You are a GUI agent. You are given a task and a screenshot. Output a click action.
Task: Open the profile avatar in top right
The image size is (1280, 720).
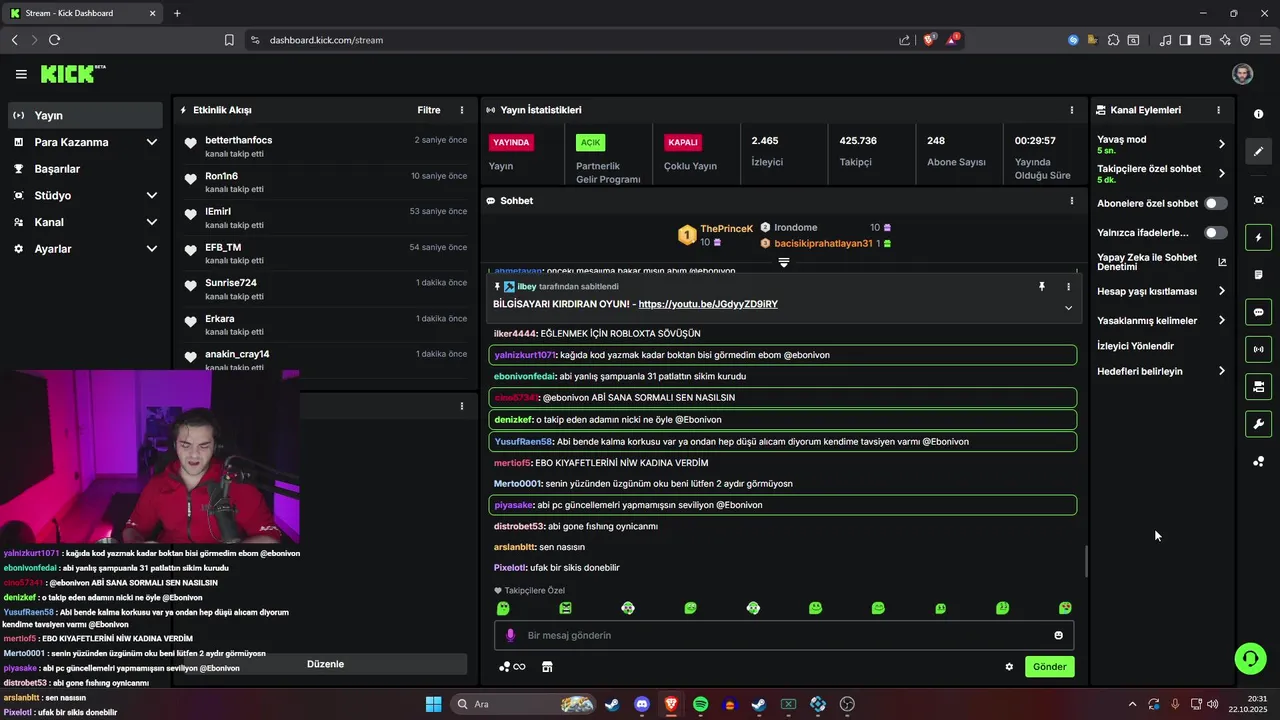coord(1242,74)
